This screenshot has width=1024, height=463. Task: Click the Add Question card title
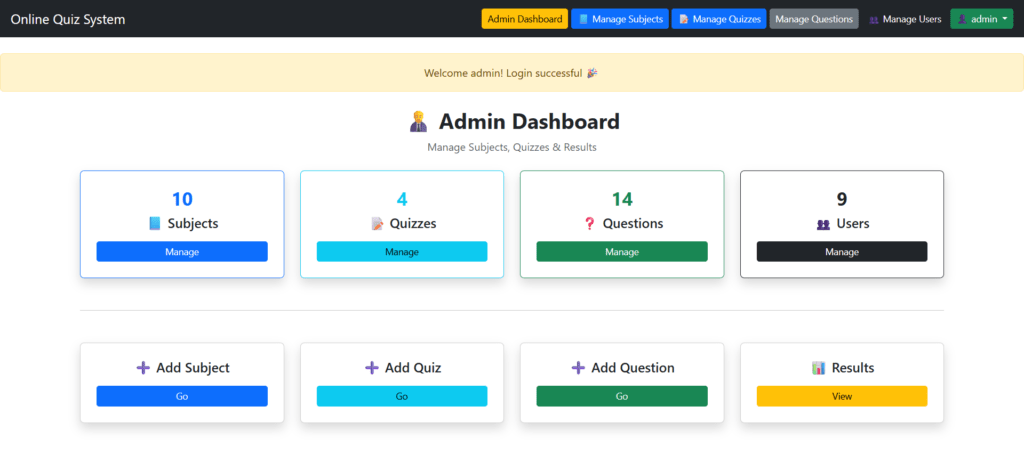[633, 368]
